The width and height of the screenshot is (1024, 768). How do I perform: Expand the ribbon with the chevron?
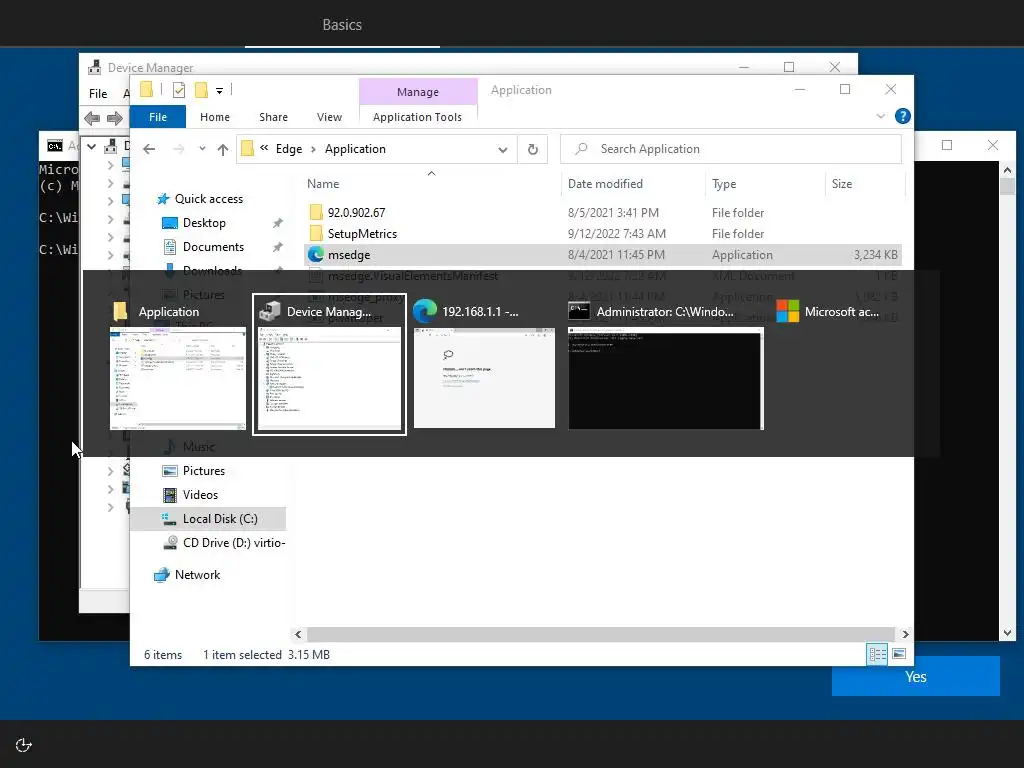coord(880,116)
